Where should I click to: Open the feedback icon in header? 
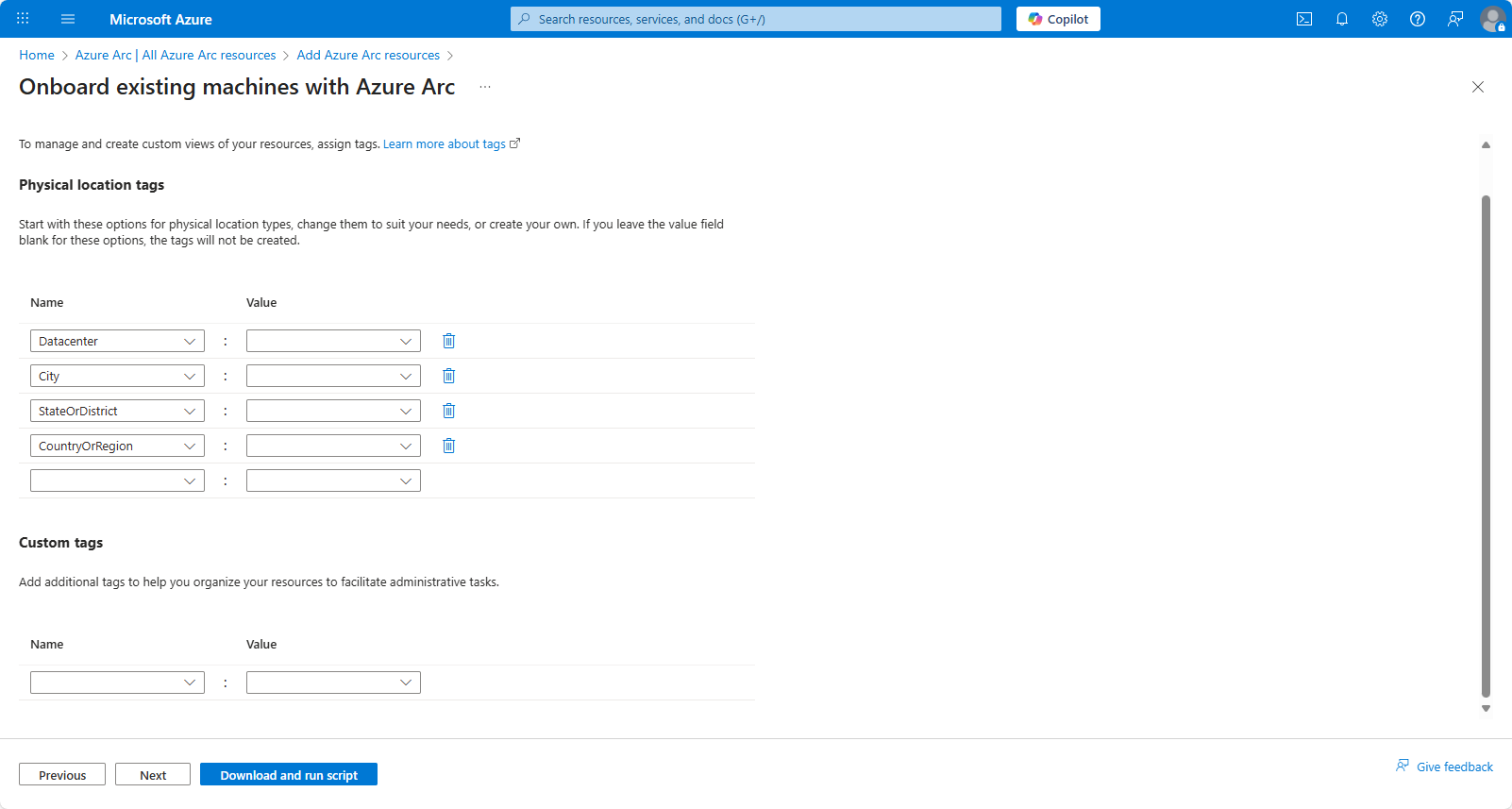1455,19
